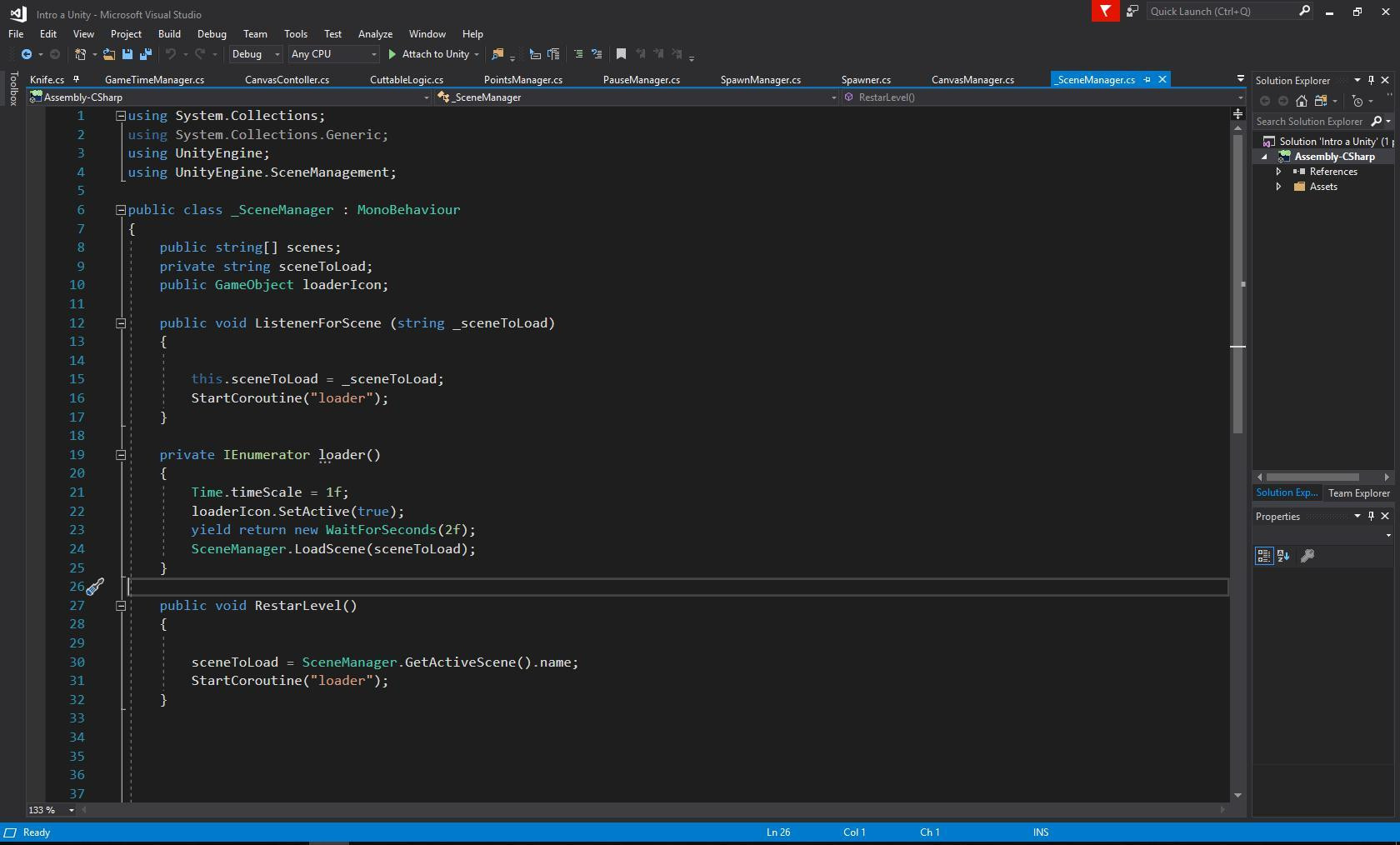Collapse the Assembly-CSharp project node
The image size is (1400, 845).
point(1265,157)
